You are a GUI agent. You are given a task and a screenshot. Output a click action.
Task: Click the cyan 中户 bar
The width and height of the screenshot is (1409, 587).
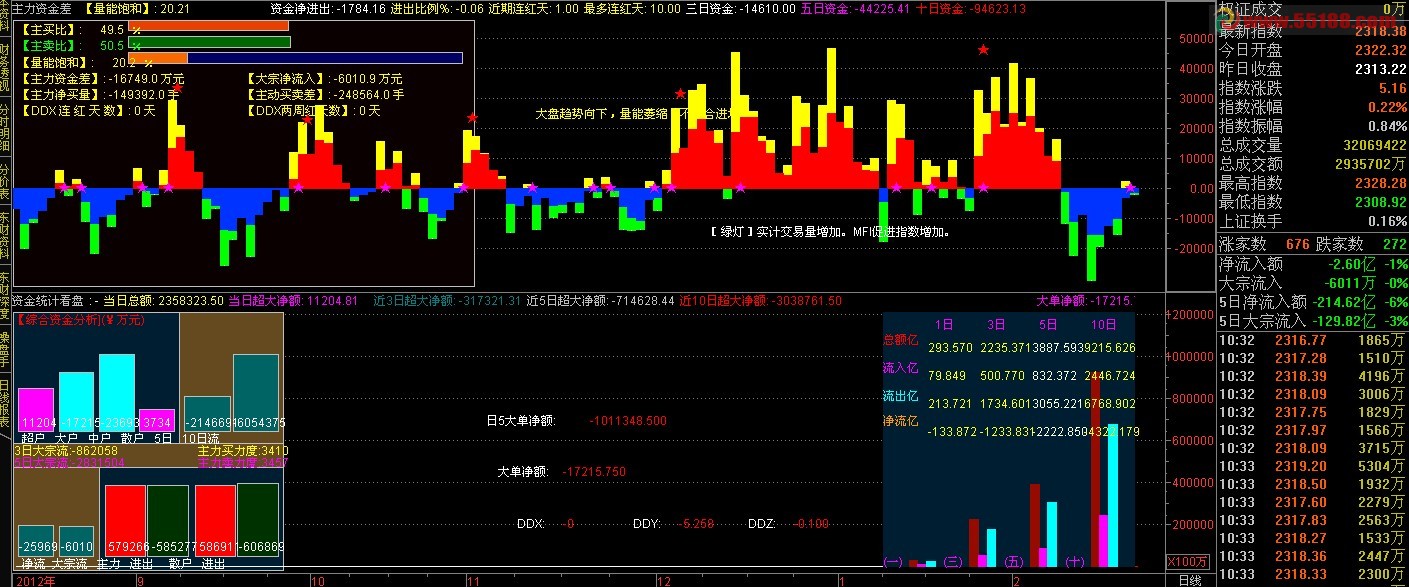coord(116,392)
